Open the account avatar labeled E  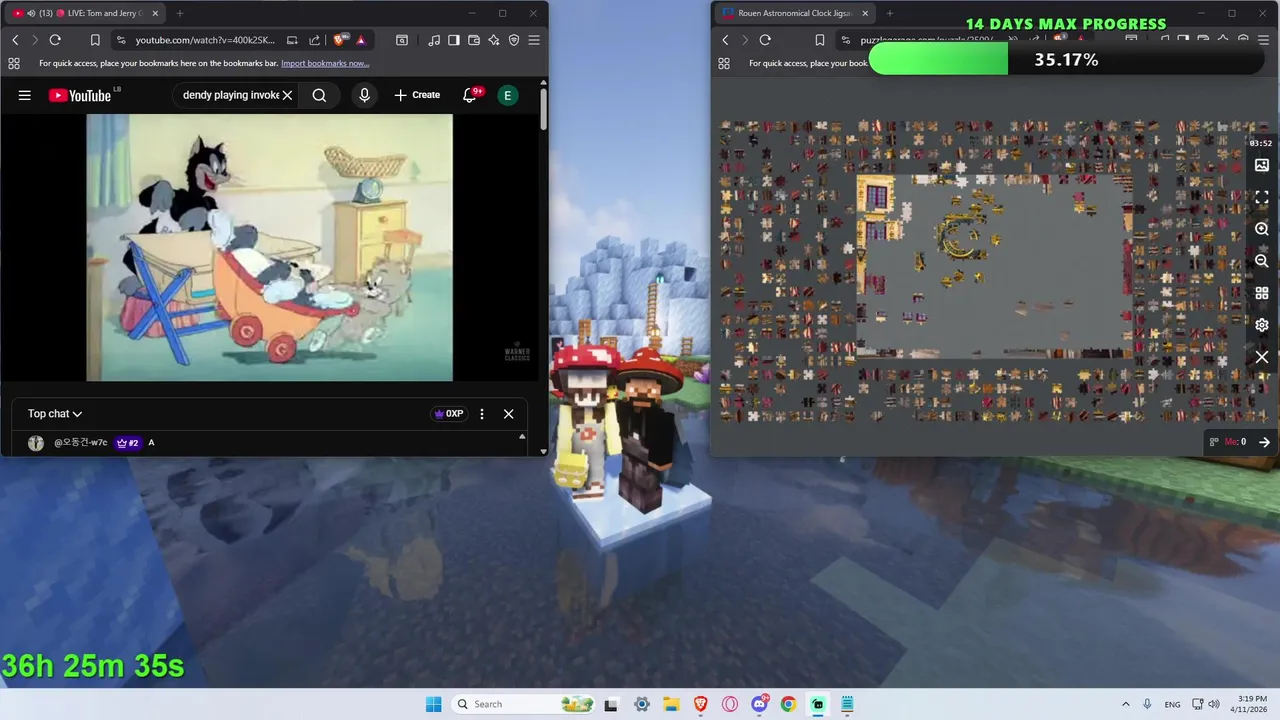click(x=507, y=95)
